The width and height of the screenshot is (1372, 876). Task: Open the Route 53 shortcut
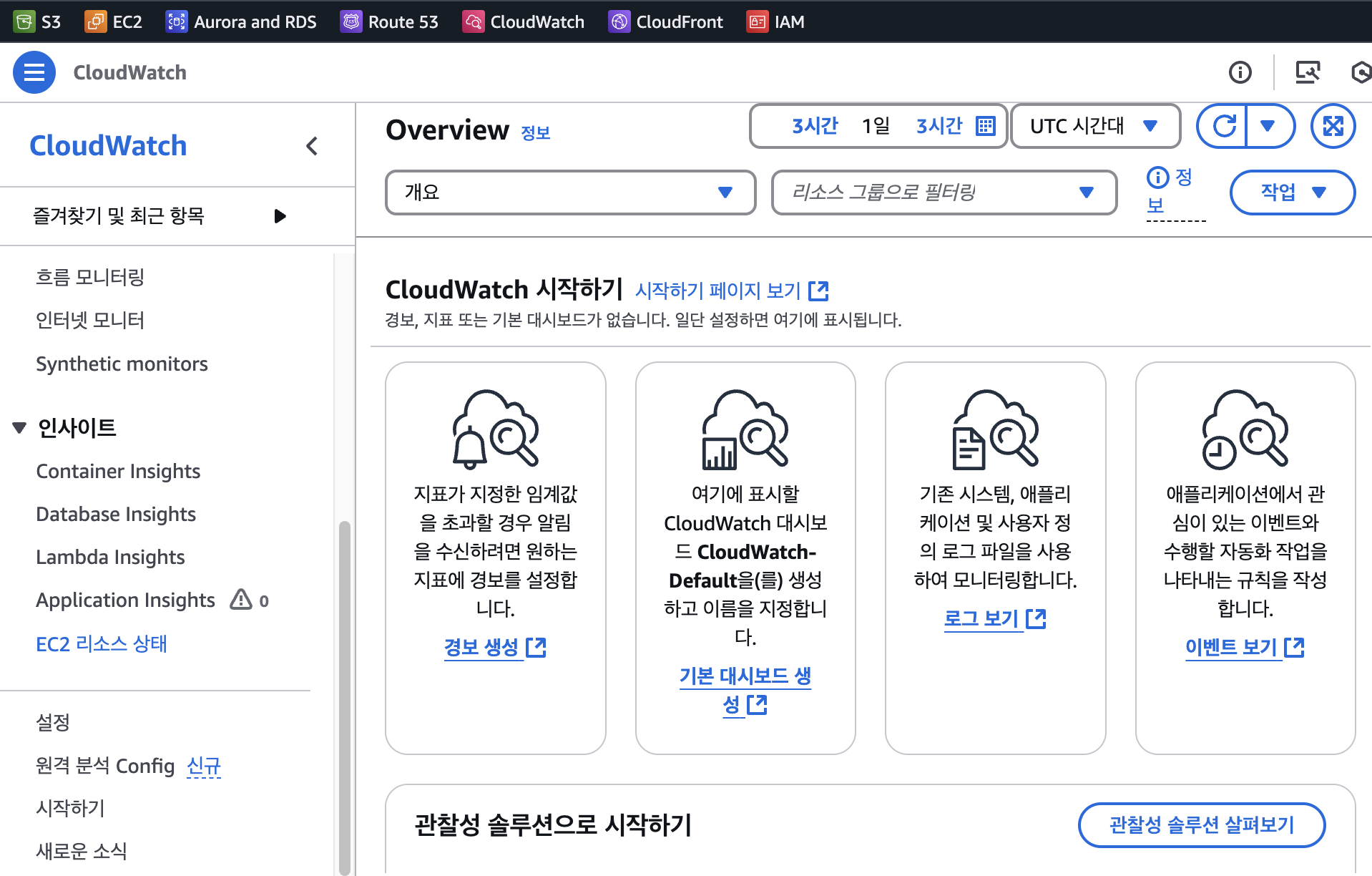pos(388,21)
